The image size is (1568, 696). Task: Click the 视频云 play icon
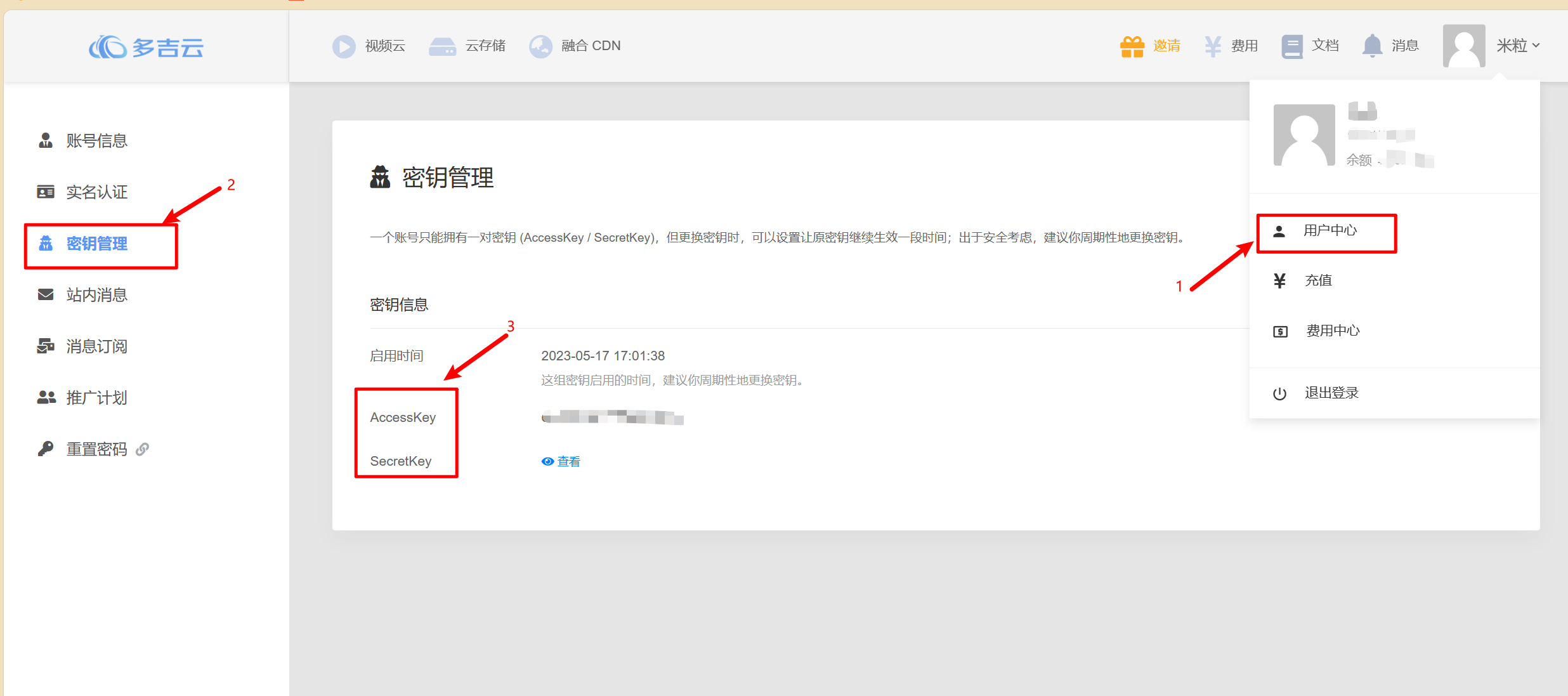point(344,46)
